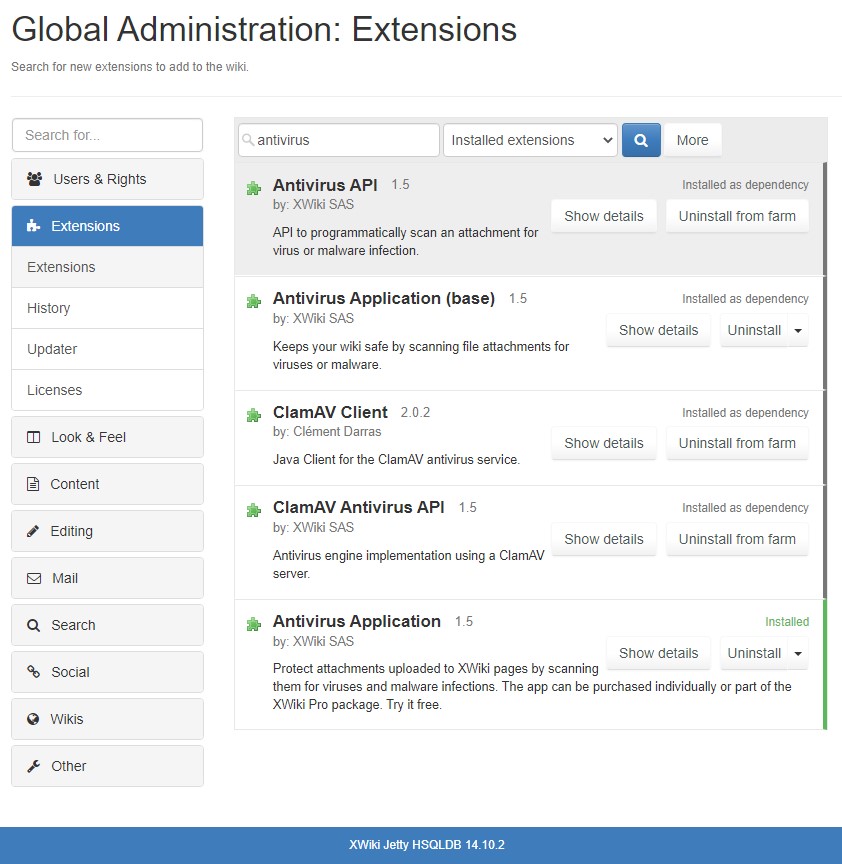The width and height of the screenshot is (842, 864).
Task: Open the Extensions sub-item in sidebar
Action: click(x=107, y=267)
